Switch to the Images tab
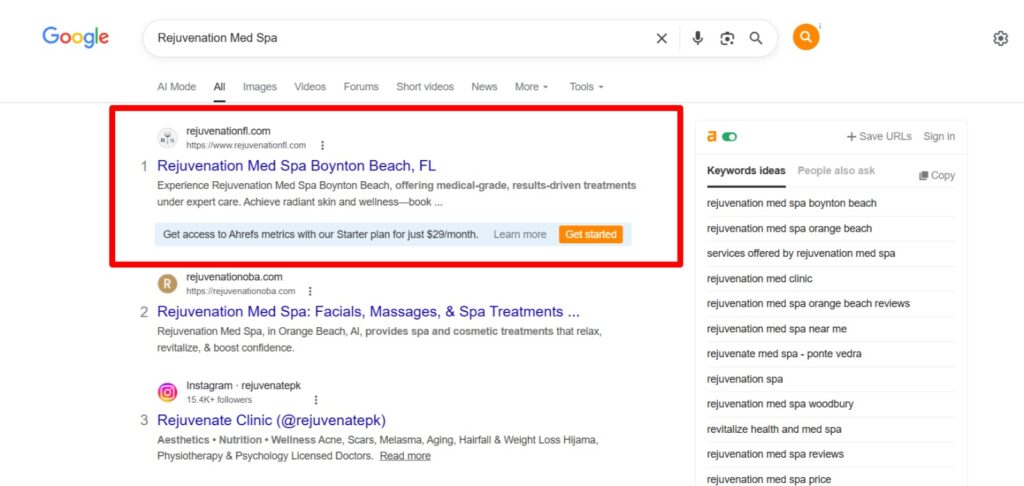Viewport: 1024px width, 486px height. [259, 87]
